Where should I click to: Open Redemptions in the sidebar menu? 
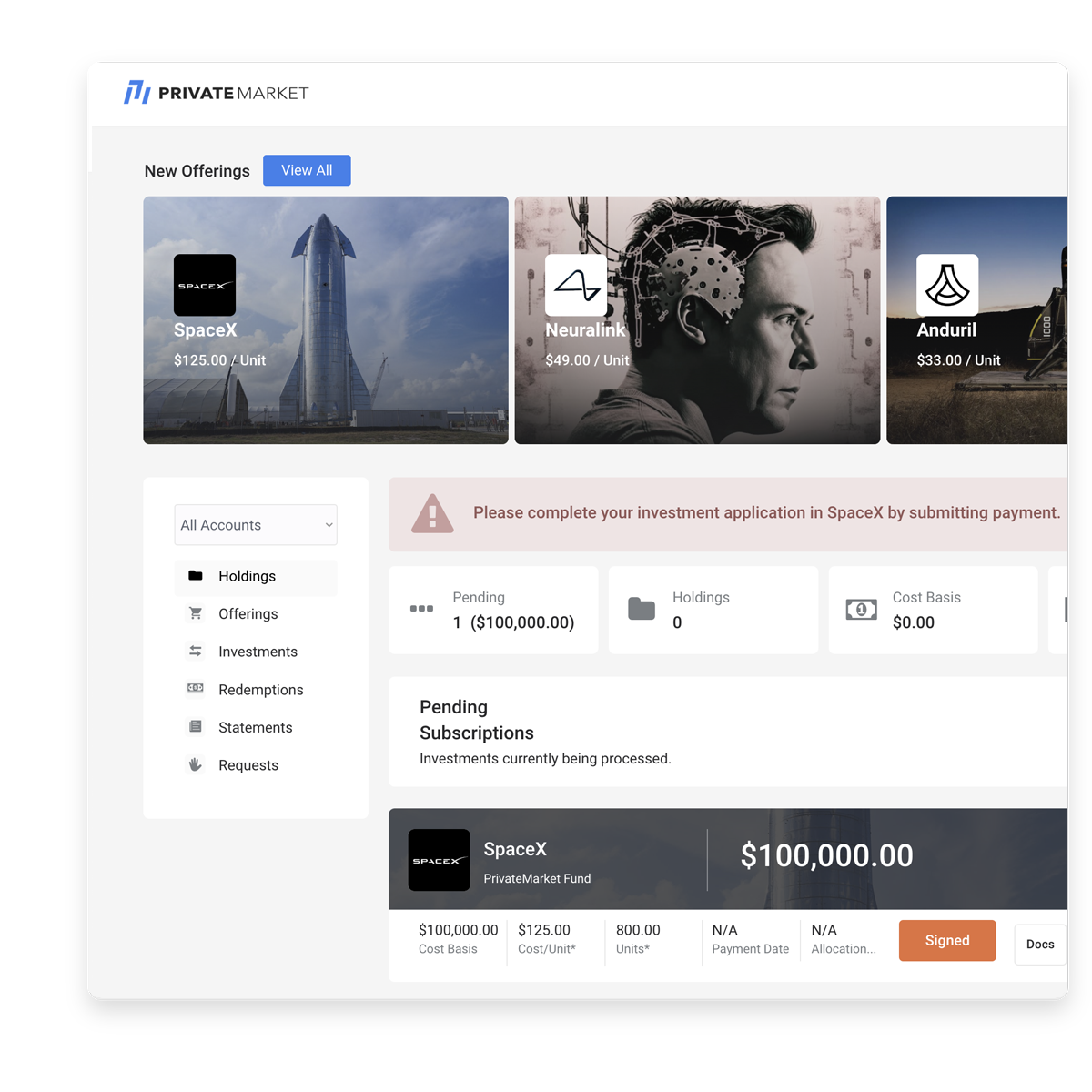point(256,690)
